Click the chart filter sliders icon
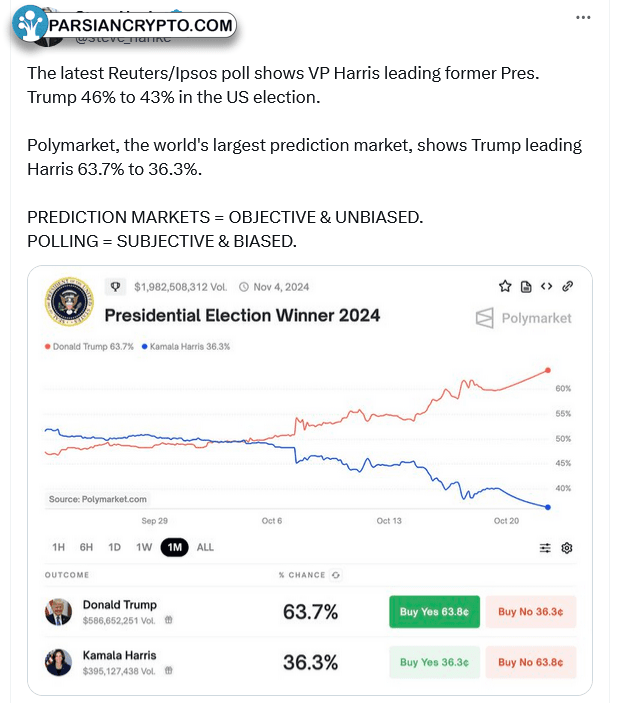The height and width of the screenshot is (703, 619). (x=545, y=548)
